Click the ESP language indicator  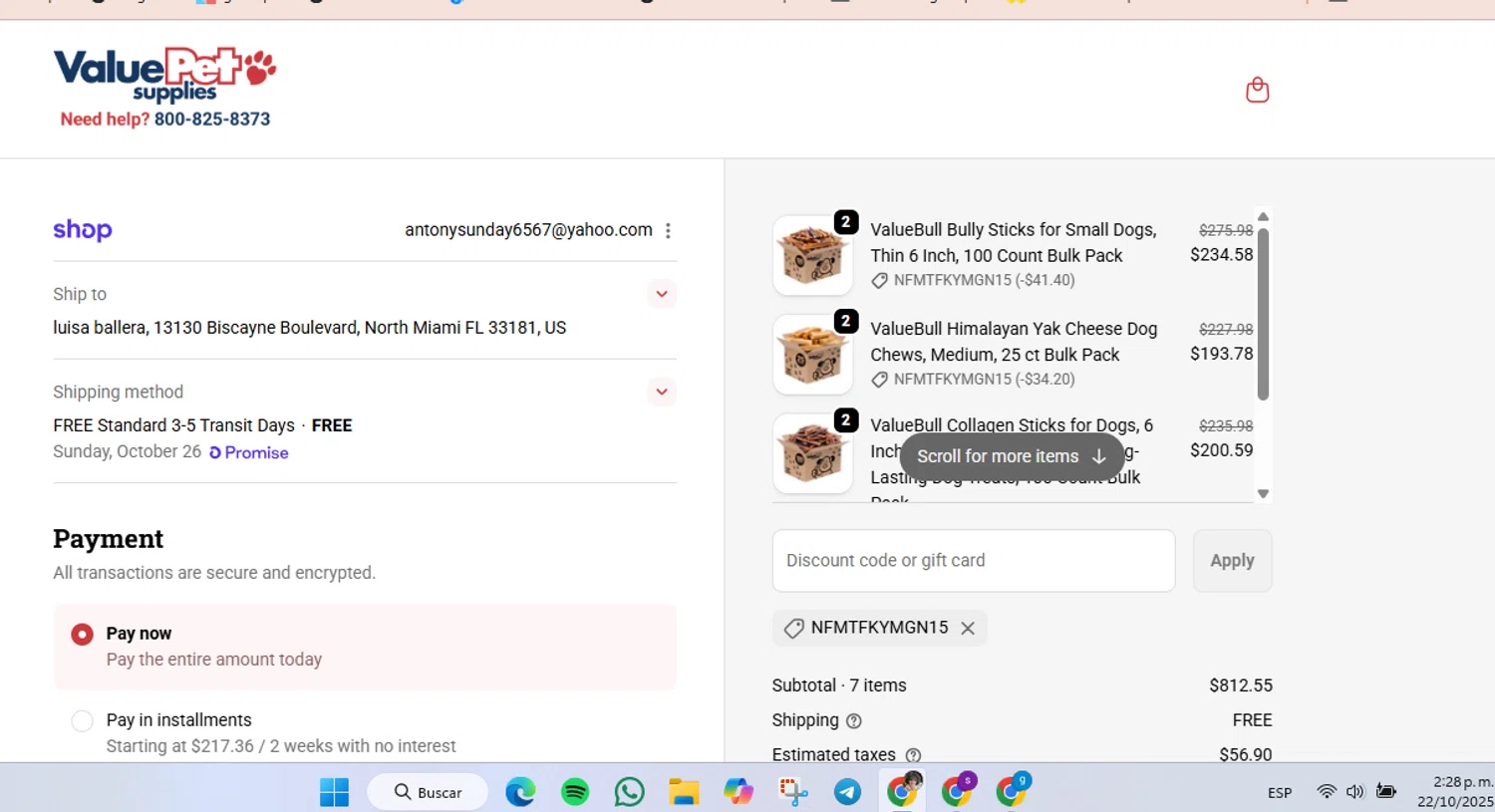click(x=1280, y=793)
